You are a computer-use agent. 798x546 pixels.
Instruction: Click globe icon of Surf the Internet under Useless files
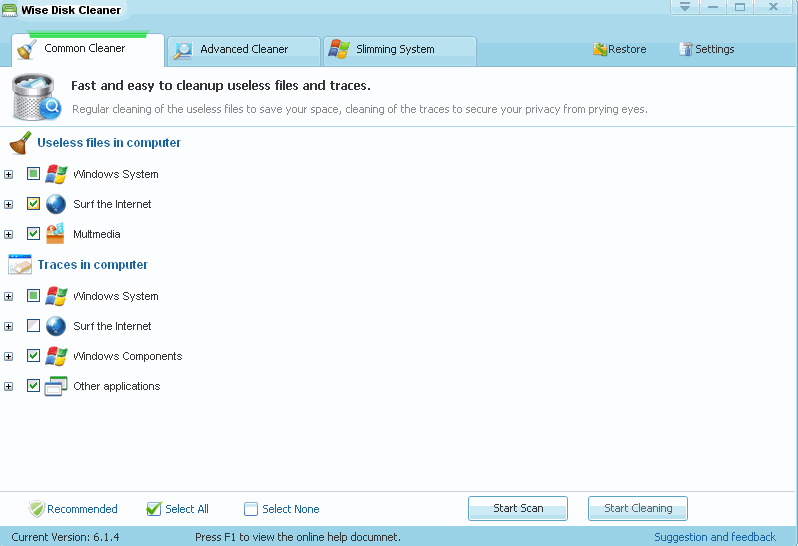point(56,204)
